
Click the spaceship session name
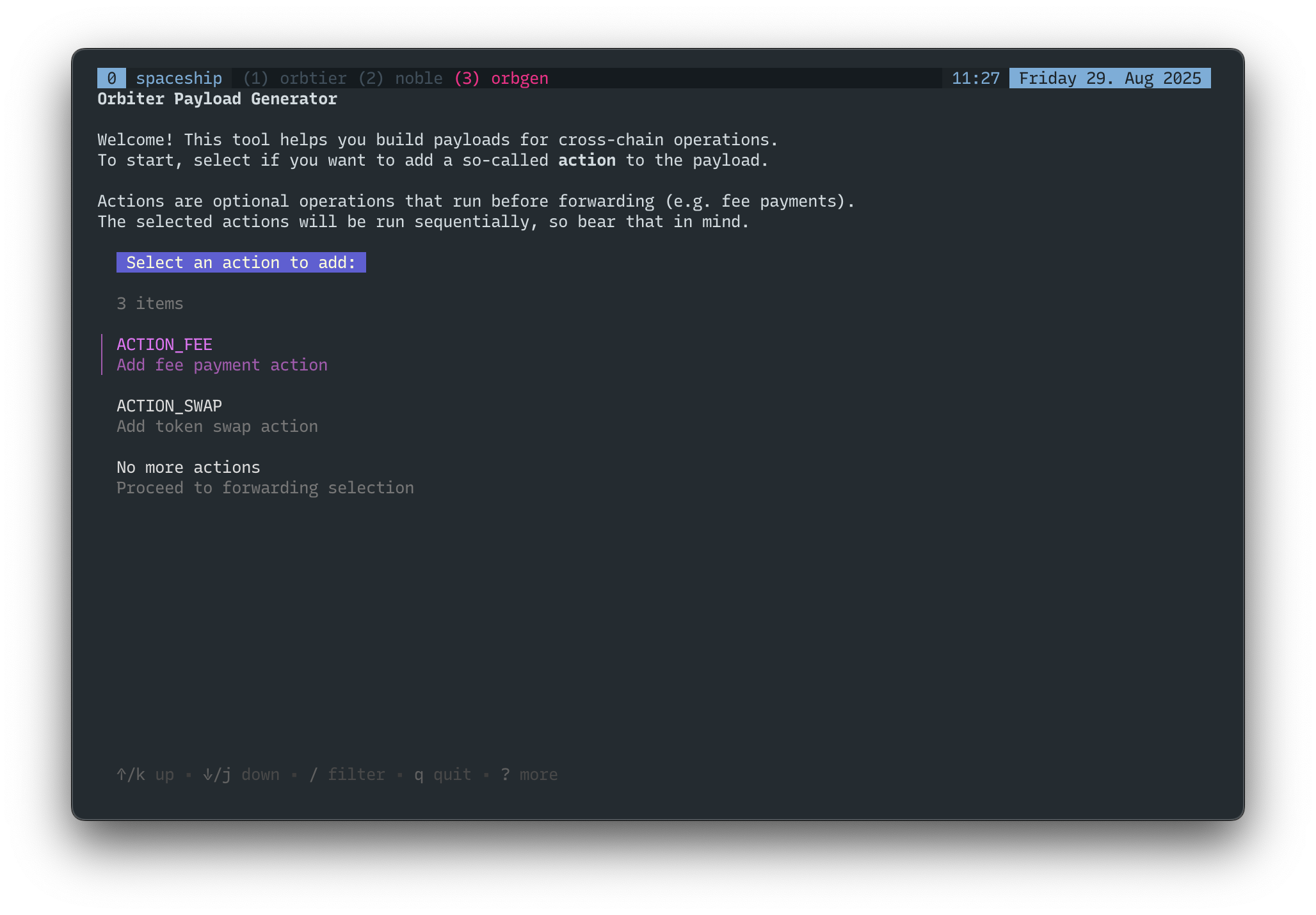[179, 78]
